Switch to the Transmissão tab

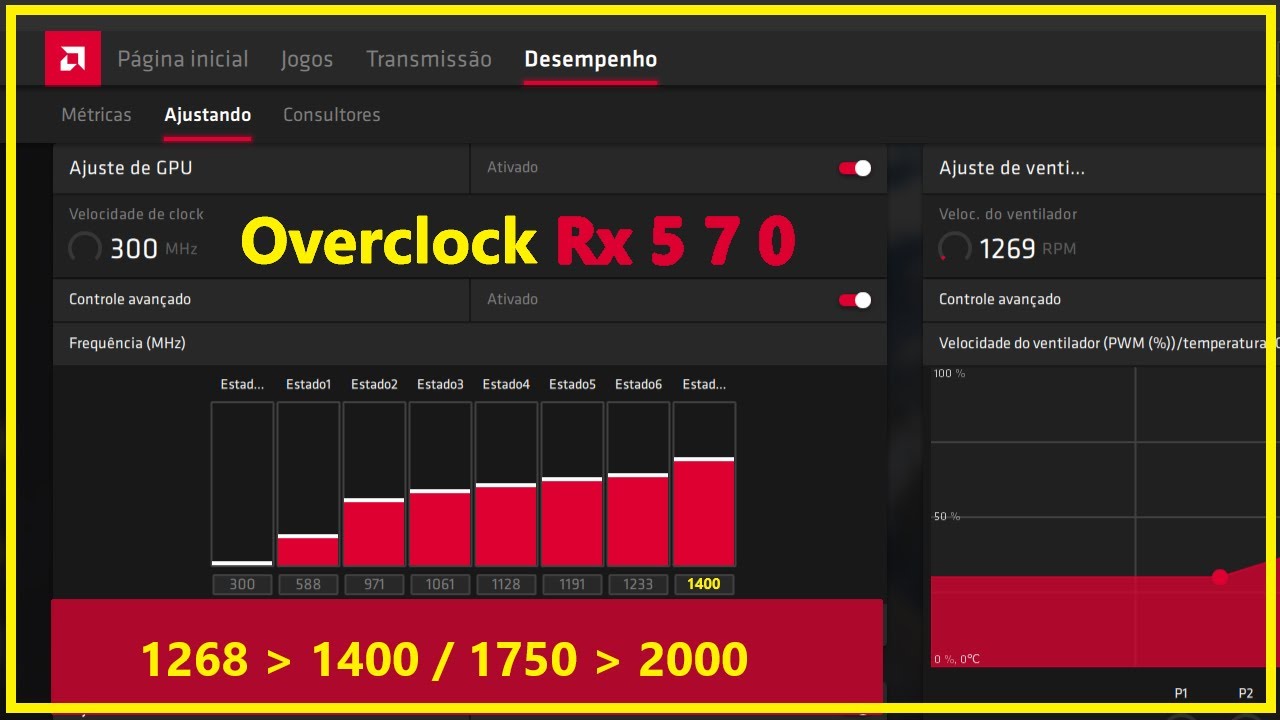click(x=429, y=59)
